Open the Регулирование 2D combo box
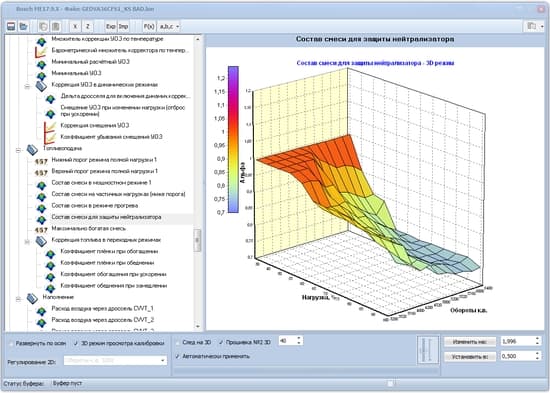This screenshot has height=393, width=550. [x=115, y=360]
